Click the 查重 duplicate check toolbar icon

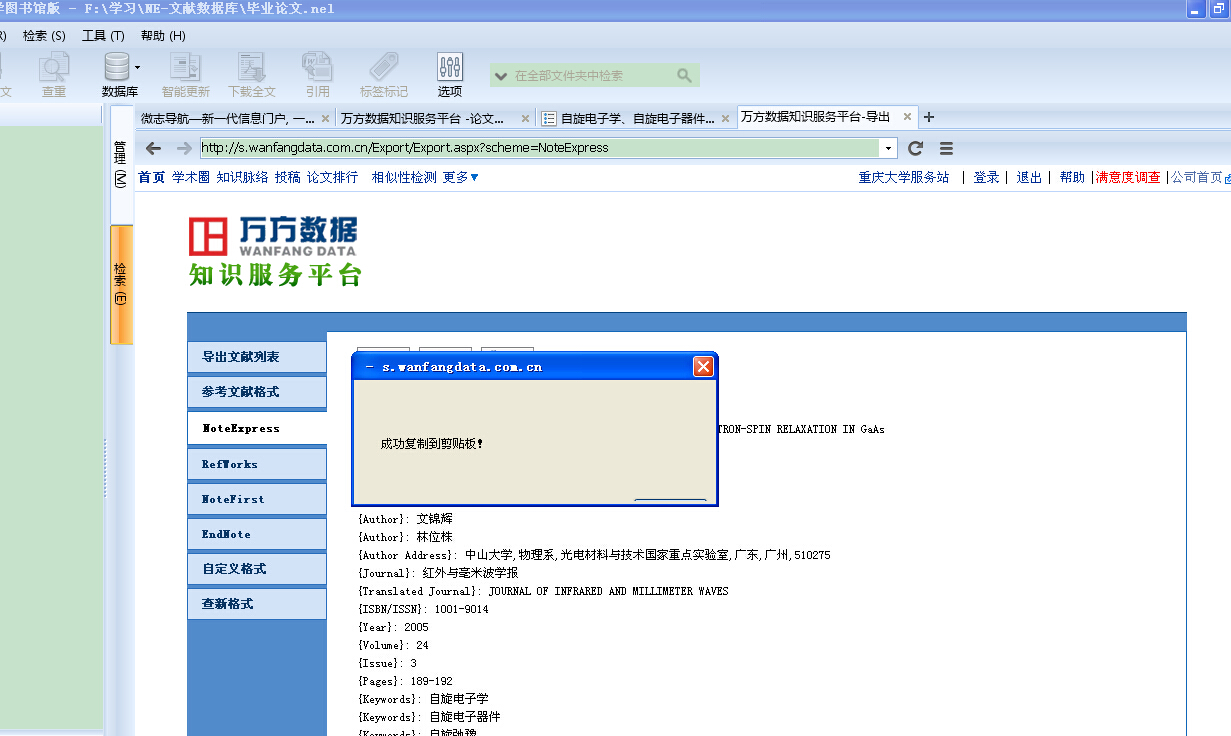tap(54, 75)
